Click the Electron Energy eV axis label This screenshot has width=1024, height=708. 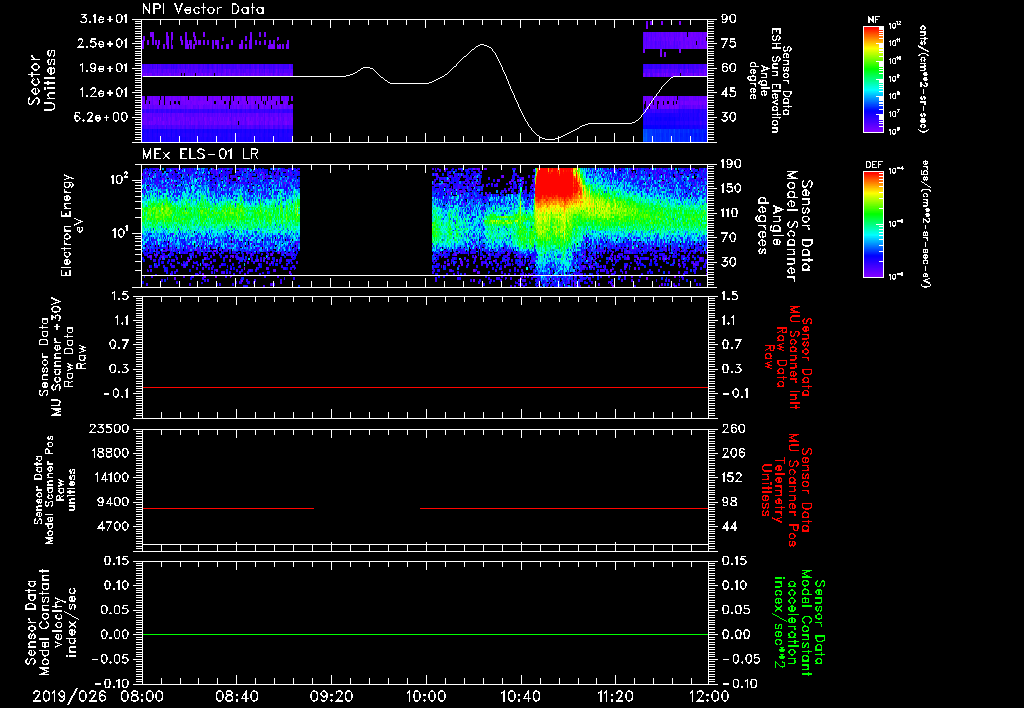(73, 225)
